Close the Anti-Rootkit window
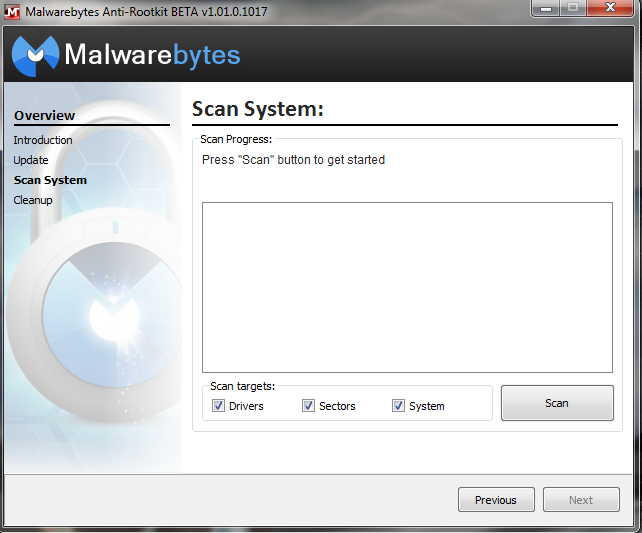The width and height of the screenshot is (642, 533). (x=610, y=8)
